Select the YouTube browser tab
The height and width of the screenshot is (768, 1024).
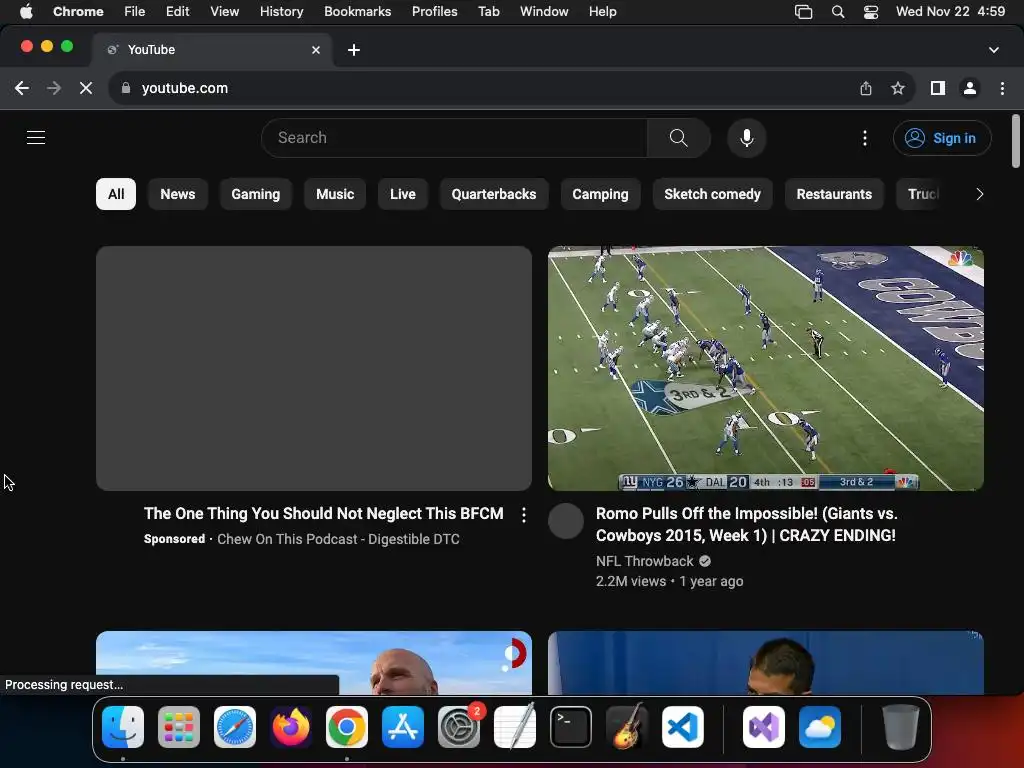tap(212, 50)
